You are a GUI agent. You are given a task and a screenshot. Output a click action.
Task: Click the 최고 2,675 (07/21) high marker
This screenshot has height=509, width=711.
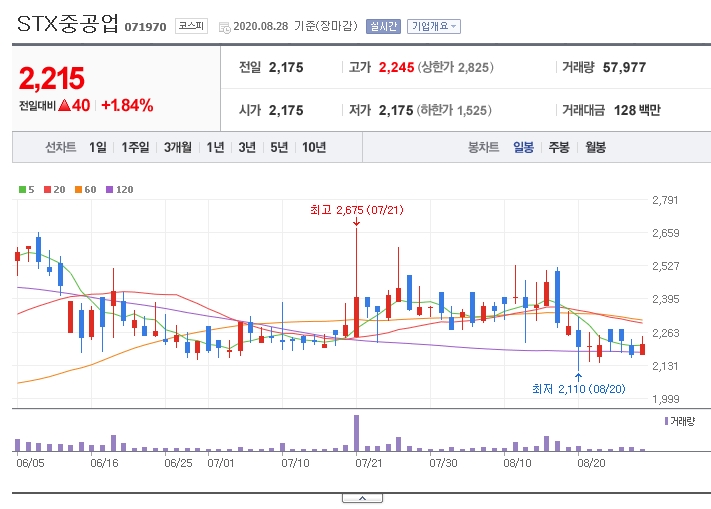(x=356, y=210)
